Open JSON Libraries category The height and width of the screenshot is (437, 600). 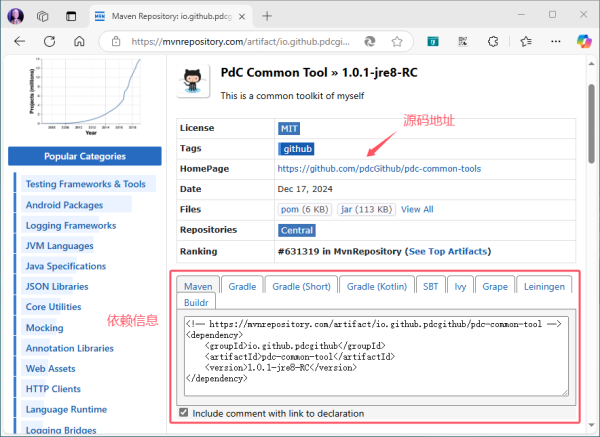coord(57,286)
